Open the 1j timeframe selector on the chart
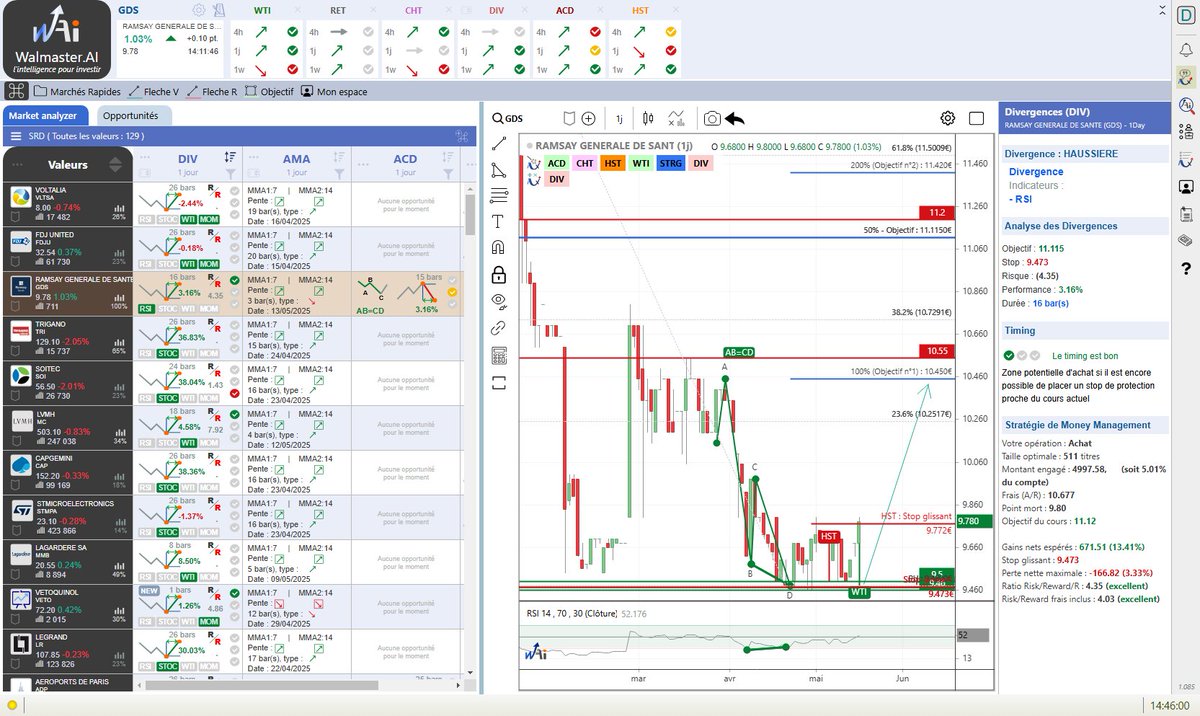Viewport: 1200px width, 716px height. pos(619,118)
